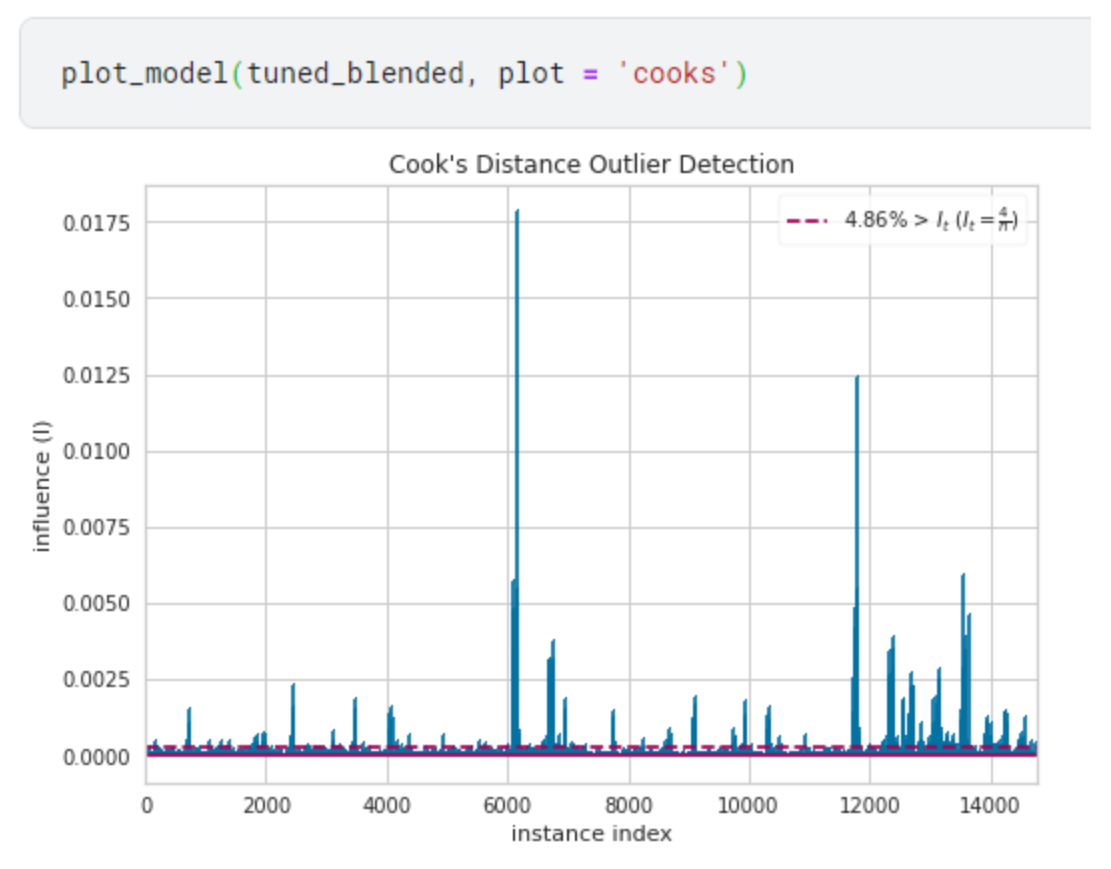Click the 14000 tick label on x-axis

point(991,804)
